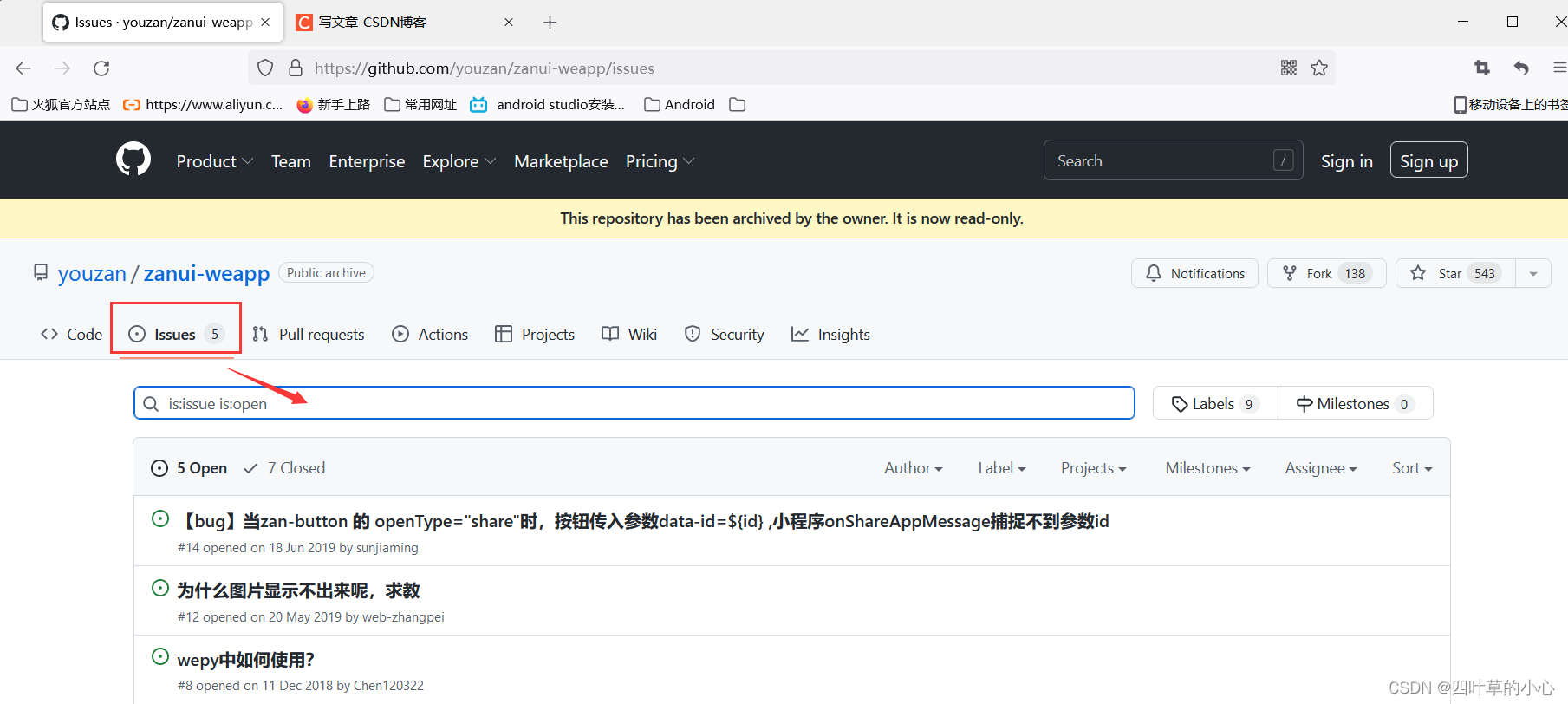Open issue #14 about zan-button openType share

(643, 521)
